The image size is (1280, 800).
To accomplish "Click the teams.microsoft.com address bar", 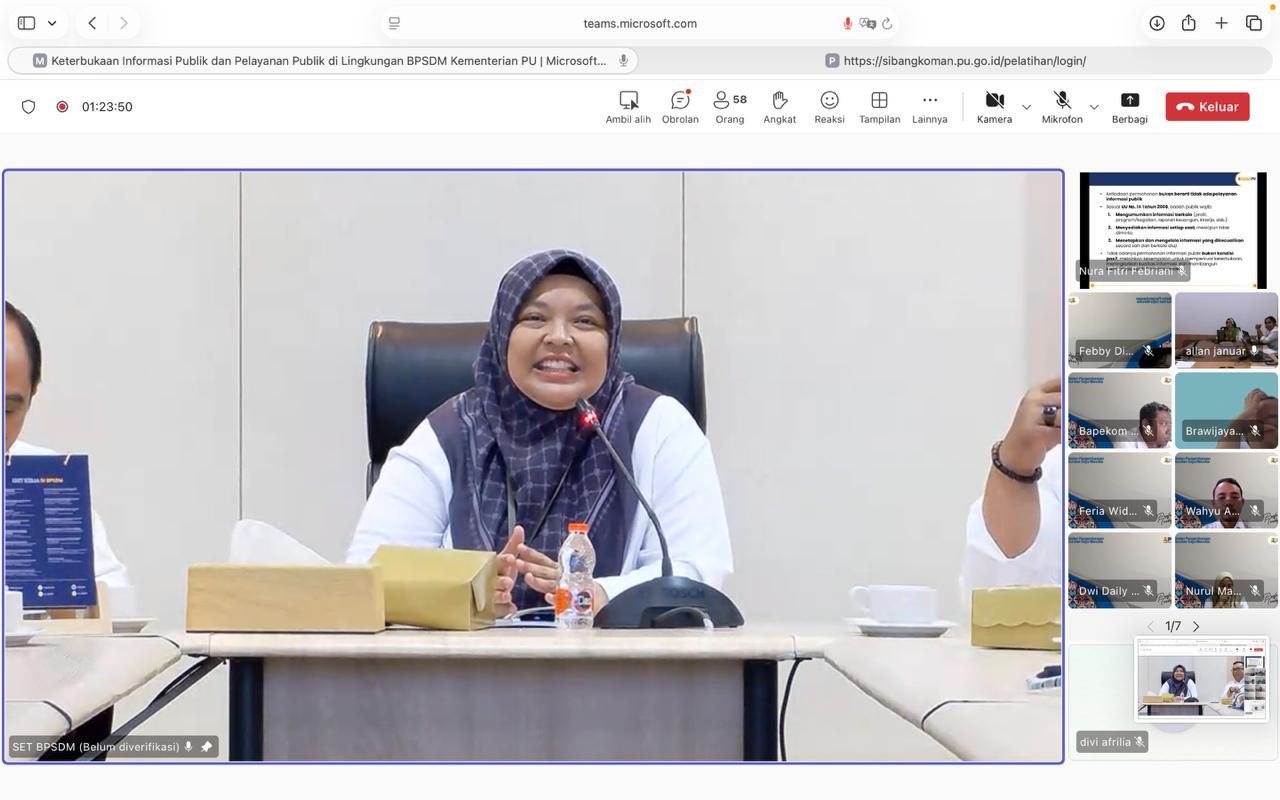I will (640, 23).
